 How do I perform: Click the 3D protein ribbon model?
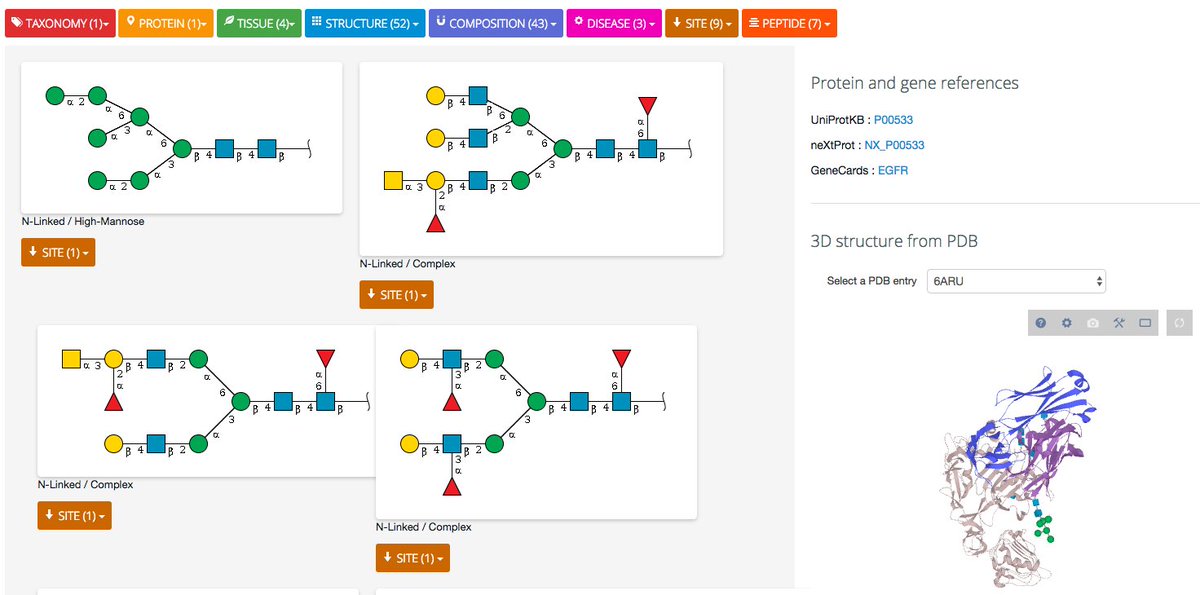pos(1017,475)
